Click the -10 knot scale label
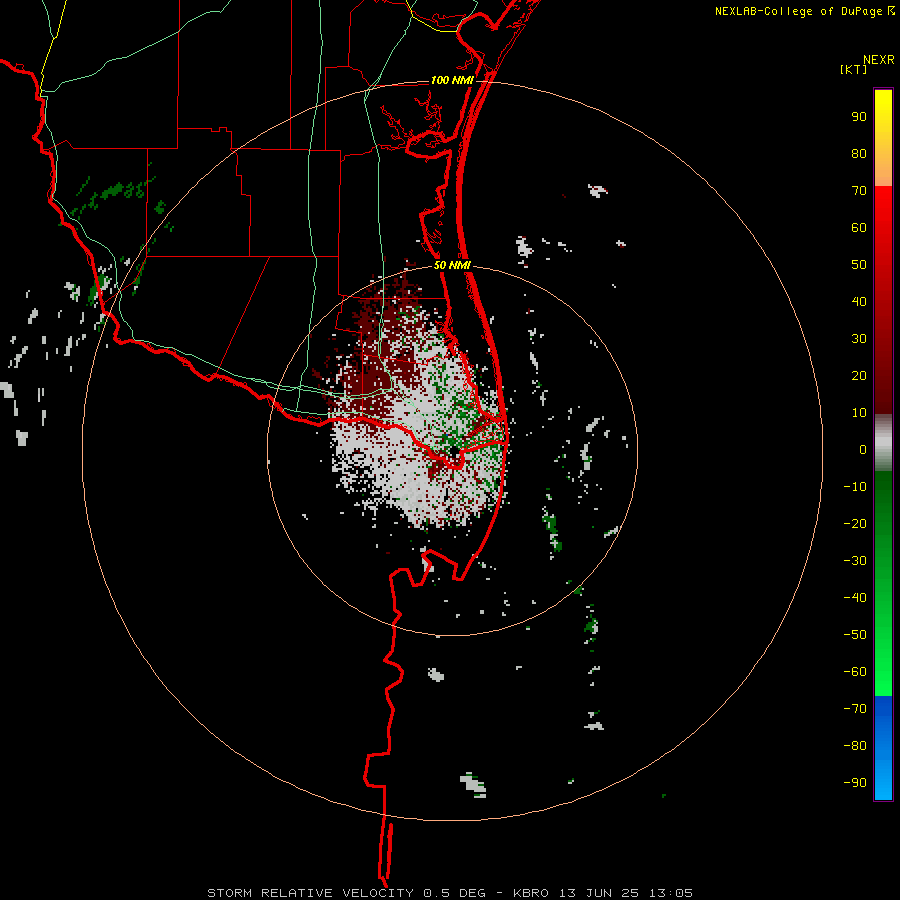 pyautogui.click(x=855, y=487)
